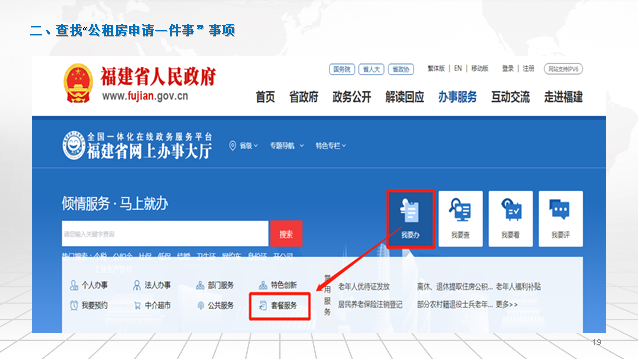639x360 pixels.
Task: Click the 我要办 icon tile
Action: 410,219
